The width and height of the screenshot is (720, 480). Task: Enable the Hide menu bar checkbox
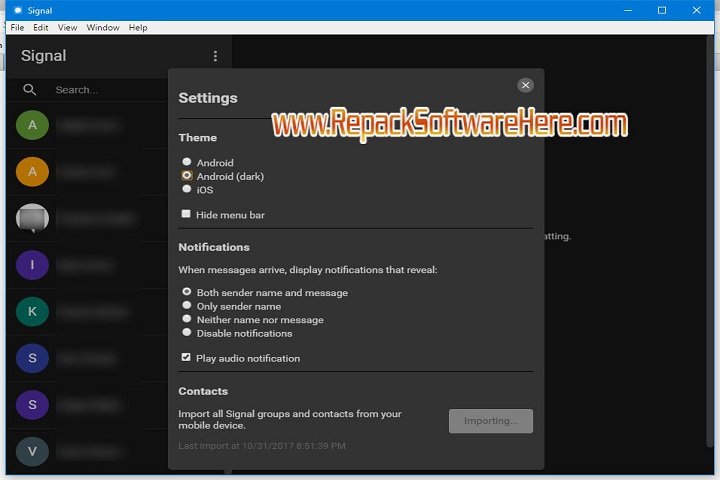[186, 214]
